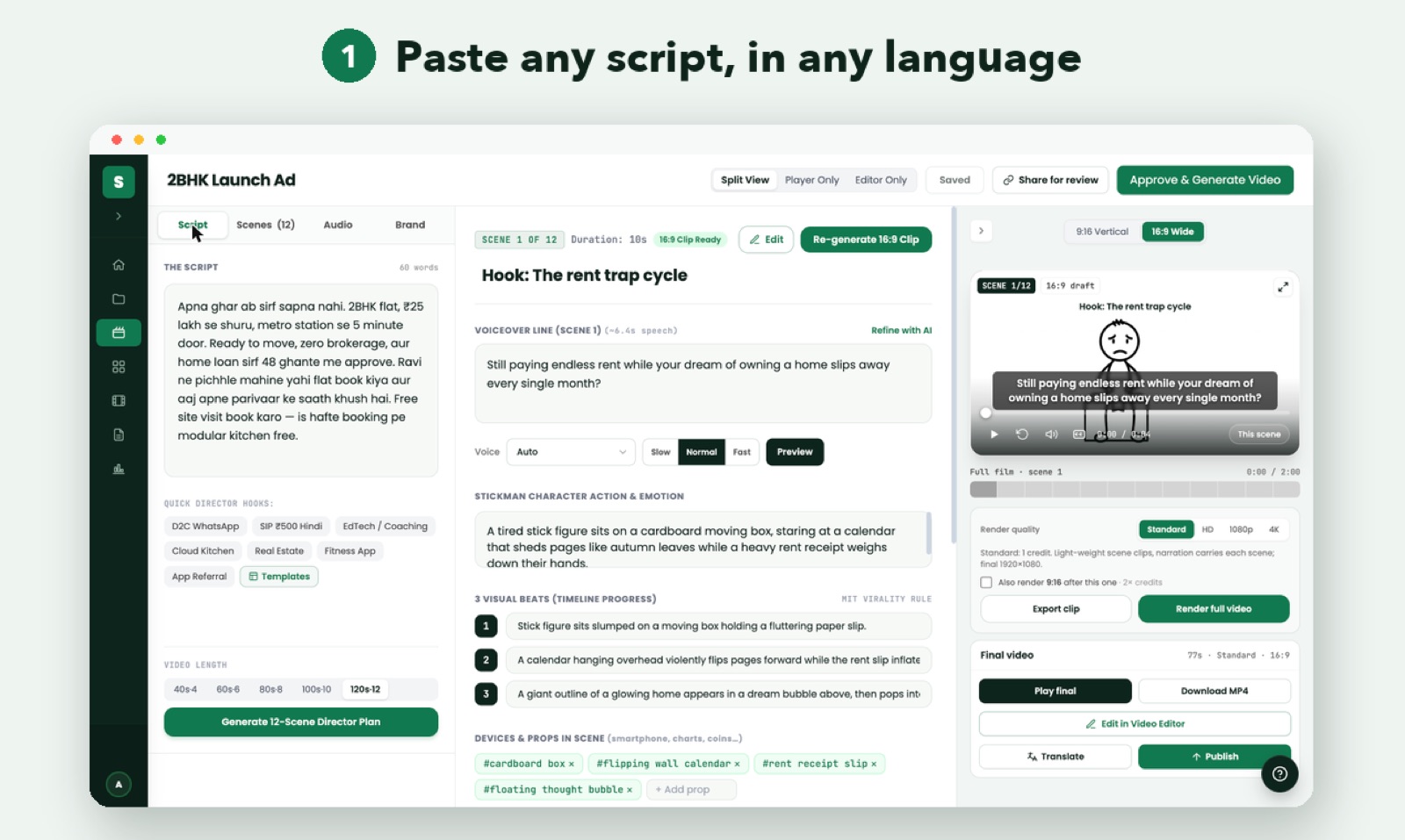The image size is (1405, 840).
Task: Choose the 60s-6 video length
Action: pos(228,689)
